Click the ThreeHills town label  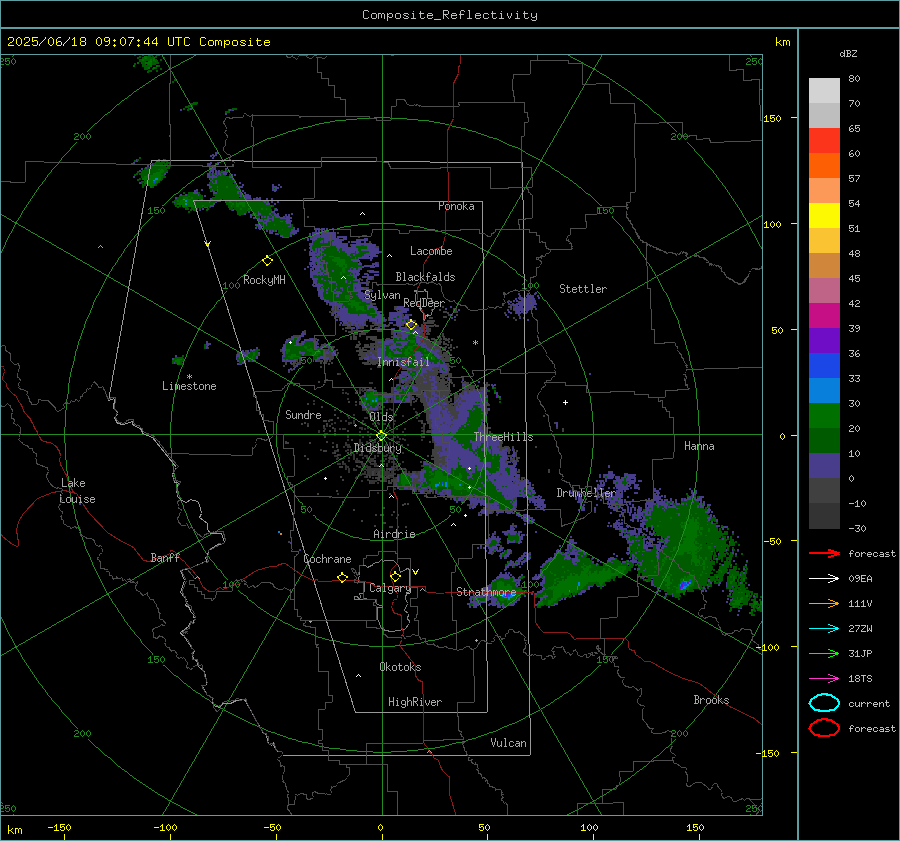point(503,437)
